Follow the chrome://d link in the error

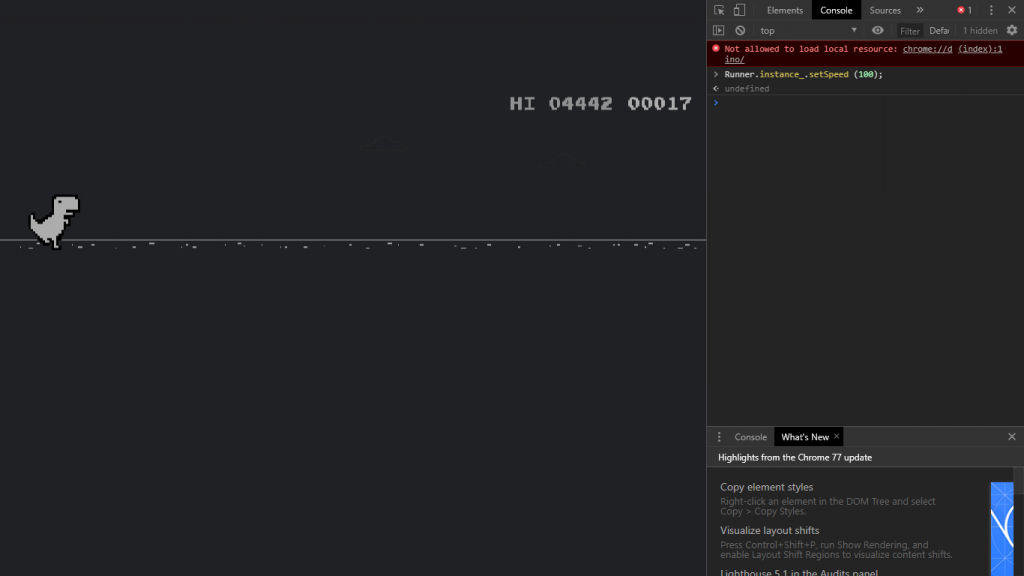pos(927,49)
